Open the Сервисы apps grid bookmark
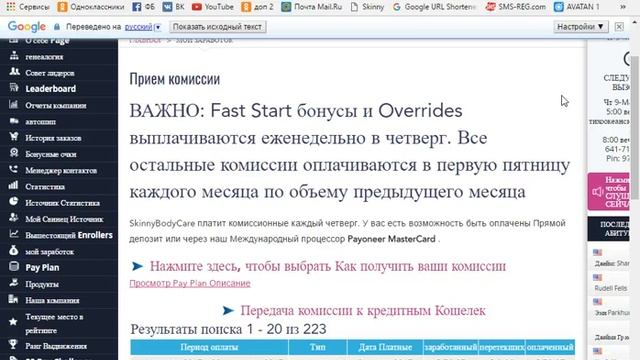The height and width of the screenshot is (360, 640). [x=28, y=7]
